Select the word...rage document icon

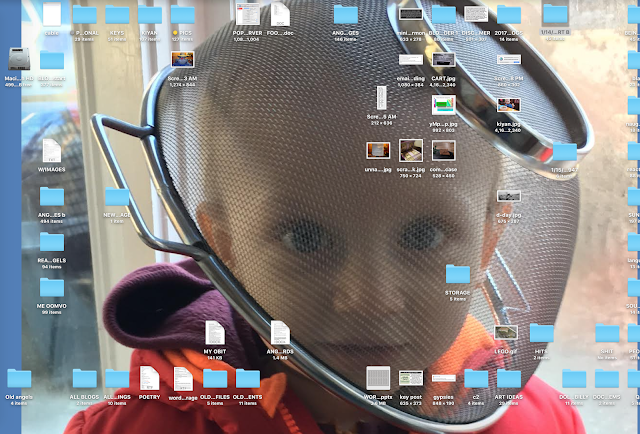[182, 378]
